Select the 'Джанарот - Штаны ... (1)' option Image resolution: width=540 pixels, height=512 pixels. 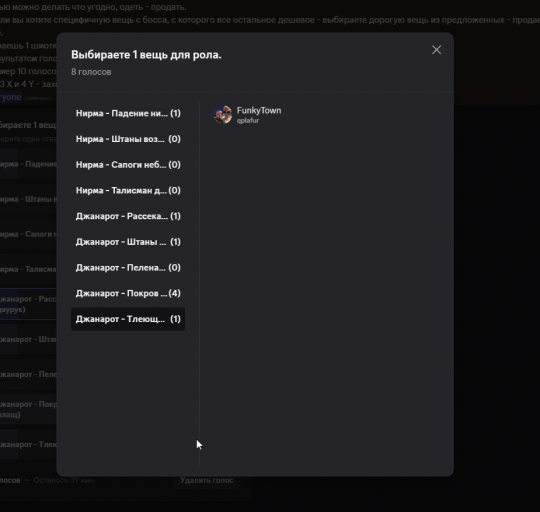[128, 242]
